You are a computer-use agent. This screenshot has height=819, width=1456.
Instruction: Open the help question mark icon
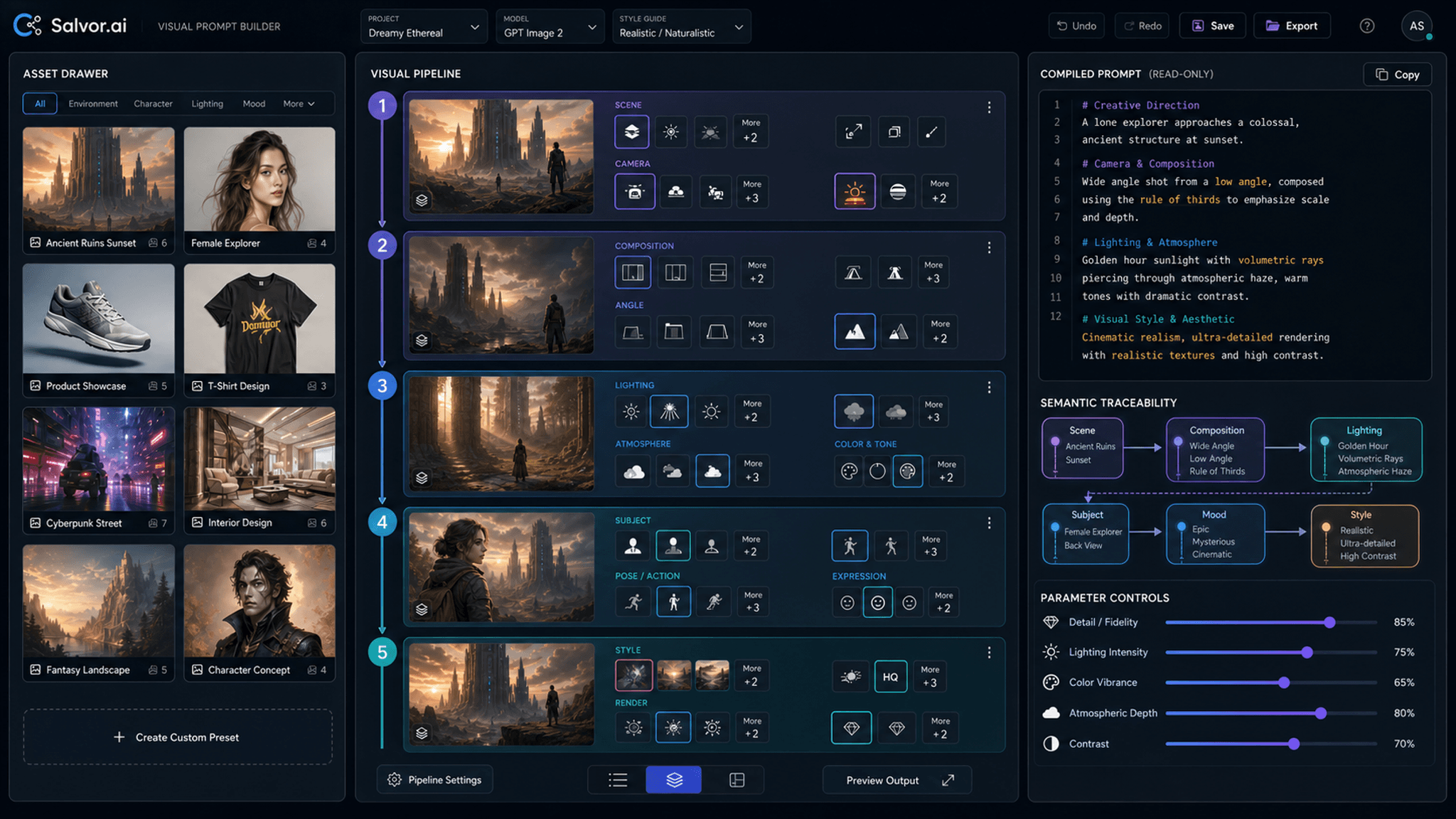point(1367,26)
